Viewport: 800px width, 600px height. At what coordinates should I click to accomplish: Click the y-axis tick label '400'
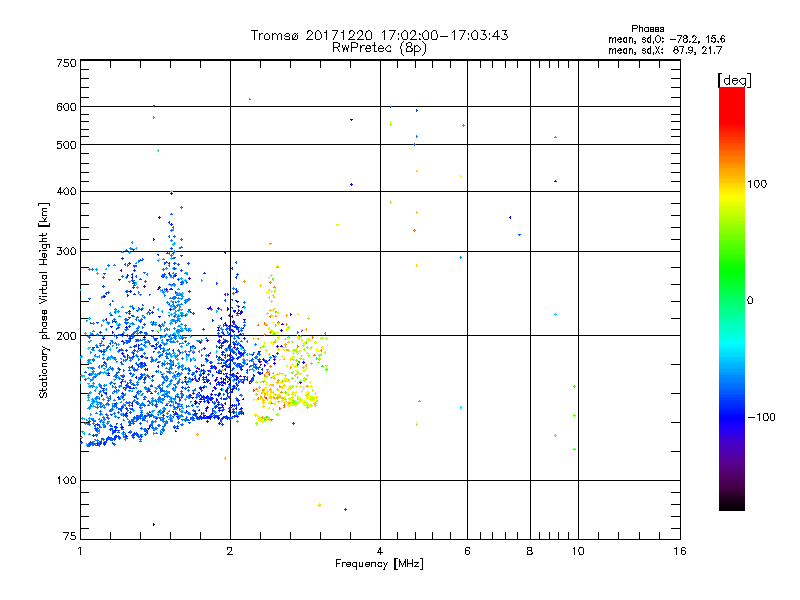[66, 191]
